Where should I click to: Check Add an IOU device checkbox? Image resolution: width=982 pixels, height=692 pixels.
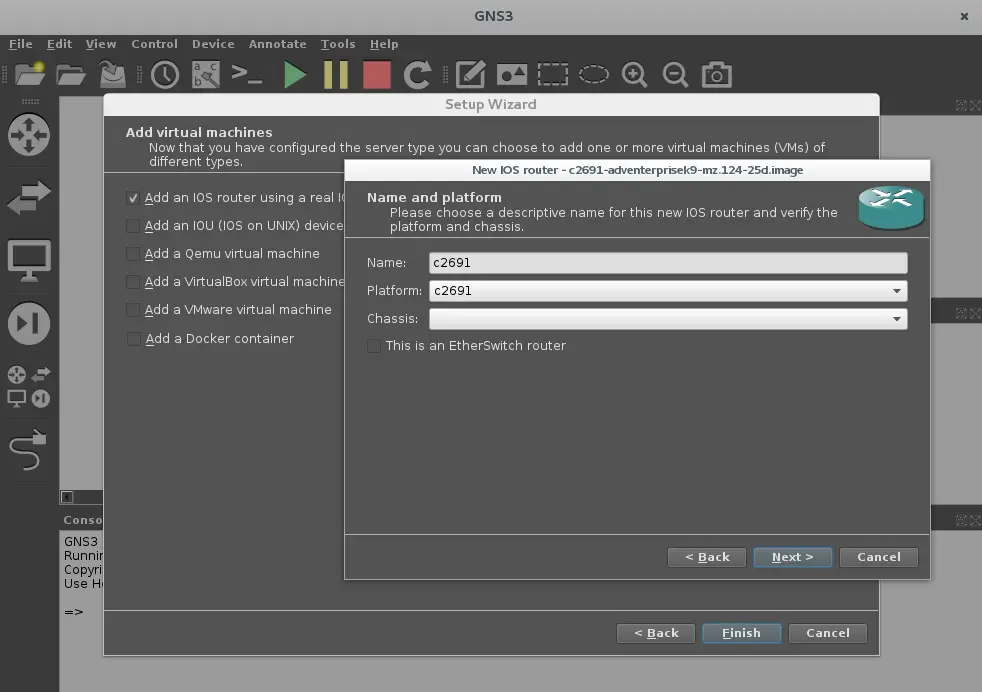pos(133,225)
